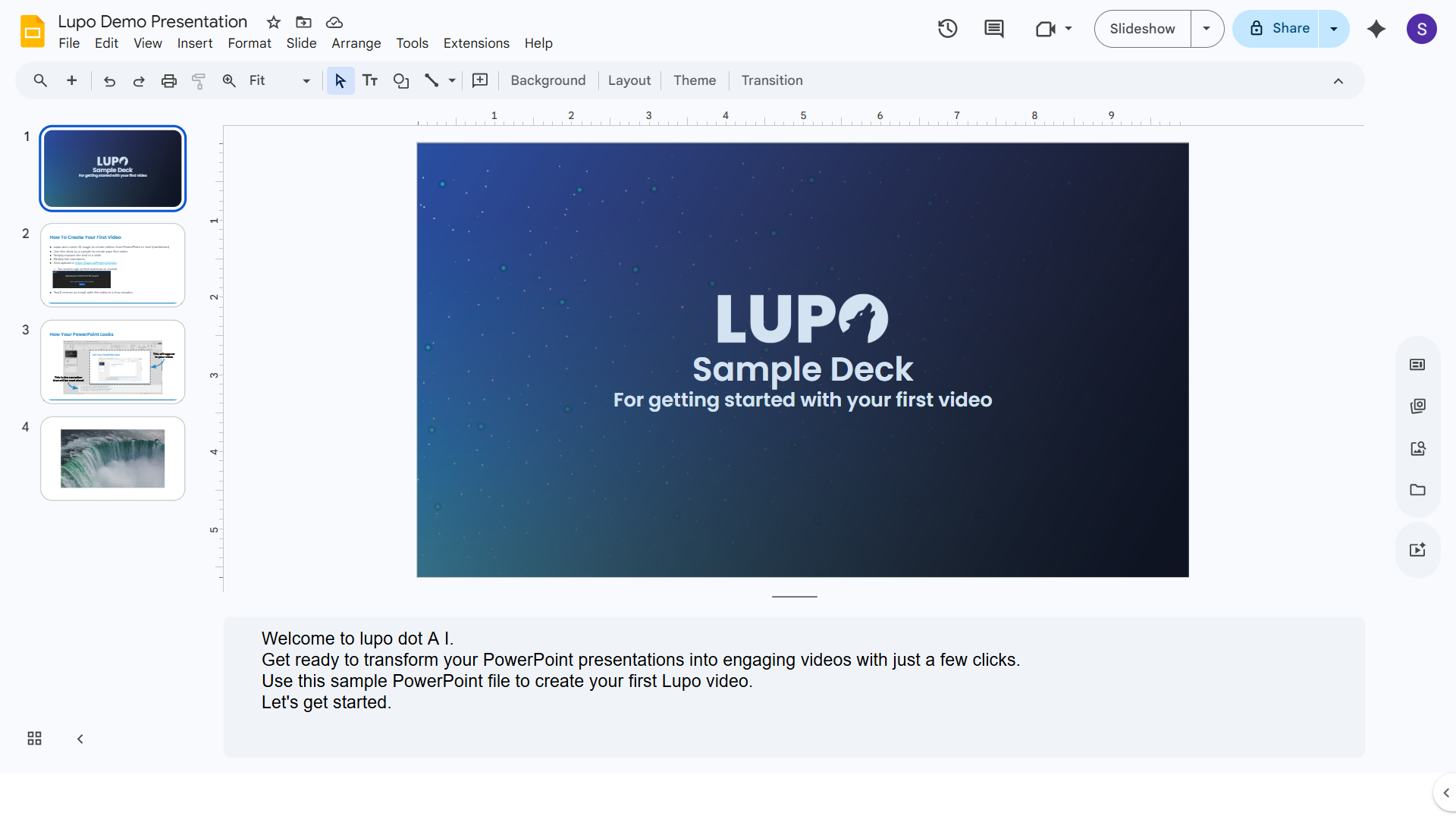Add a new slide with plus icon
Image resolution: width=1456 pixels, height=819 pixels.
(72, 80)
